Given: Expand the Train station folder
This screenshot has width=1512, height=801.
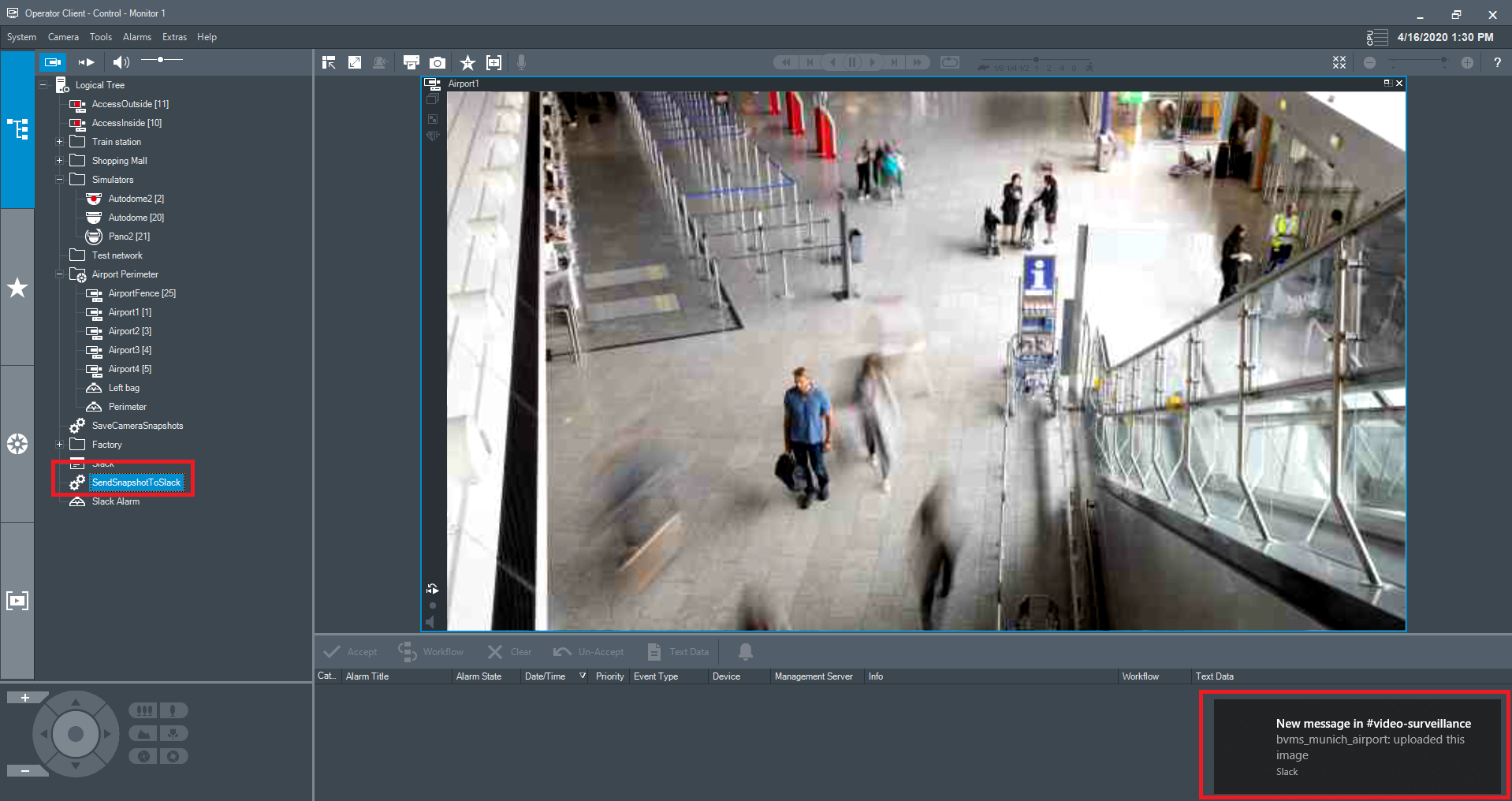Looking at the screenshot, I should tap(59, 142).
